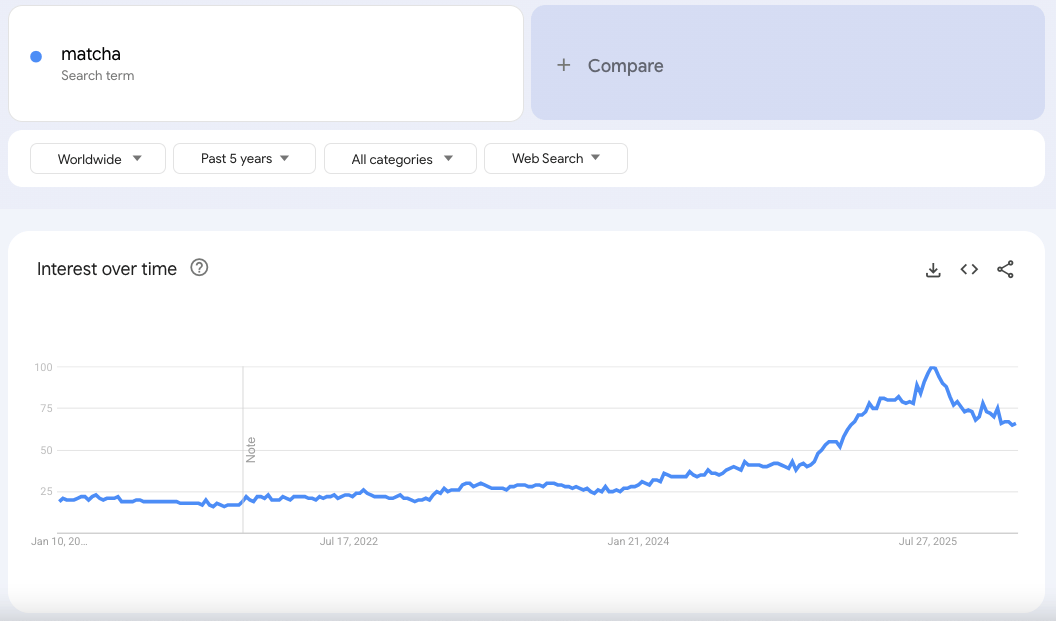Screen dimensions: 1056x621
Task: Click the Note marker on the chart
Action: pyautogui.click(x=251, y=449)
